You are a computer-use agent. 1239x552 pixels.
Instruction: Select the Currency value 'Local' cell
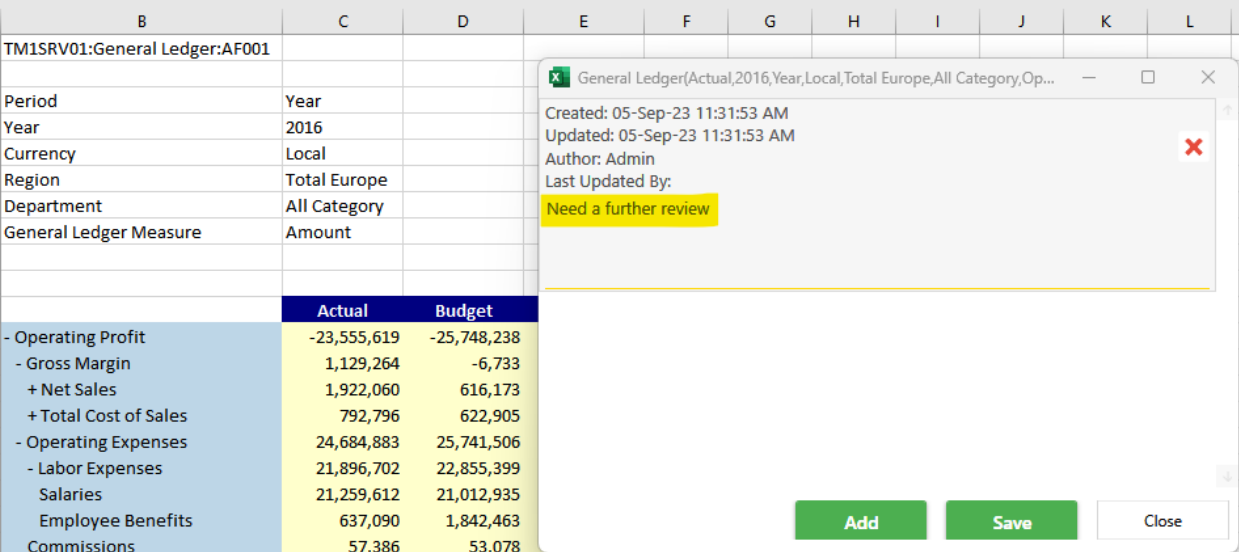[343, 153]
